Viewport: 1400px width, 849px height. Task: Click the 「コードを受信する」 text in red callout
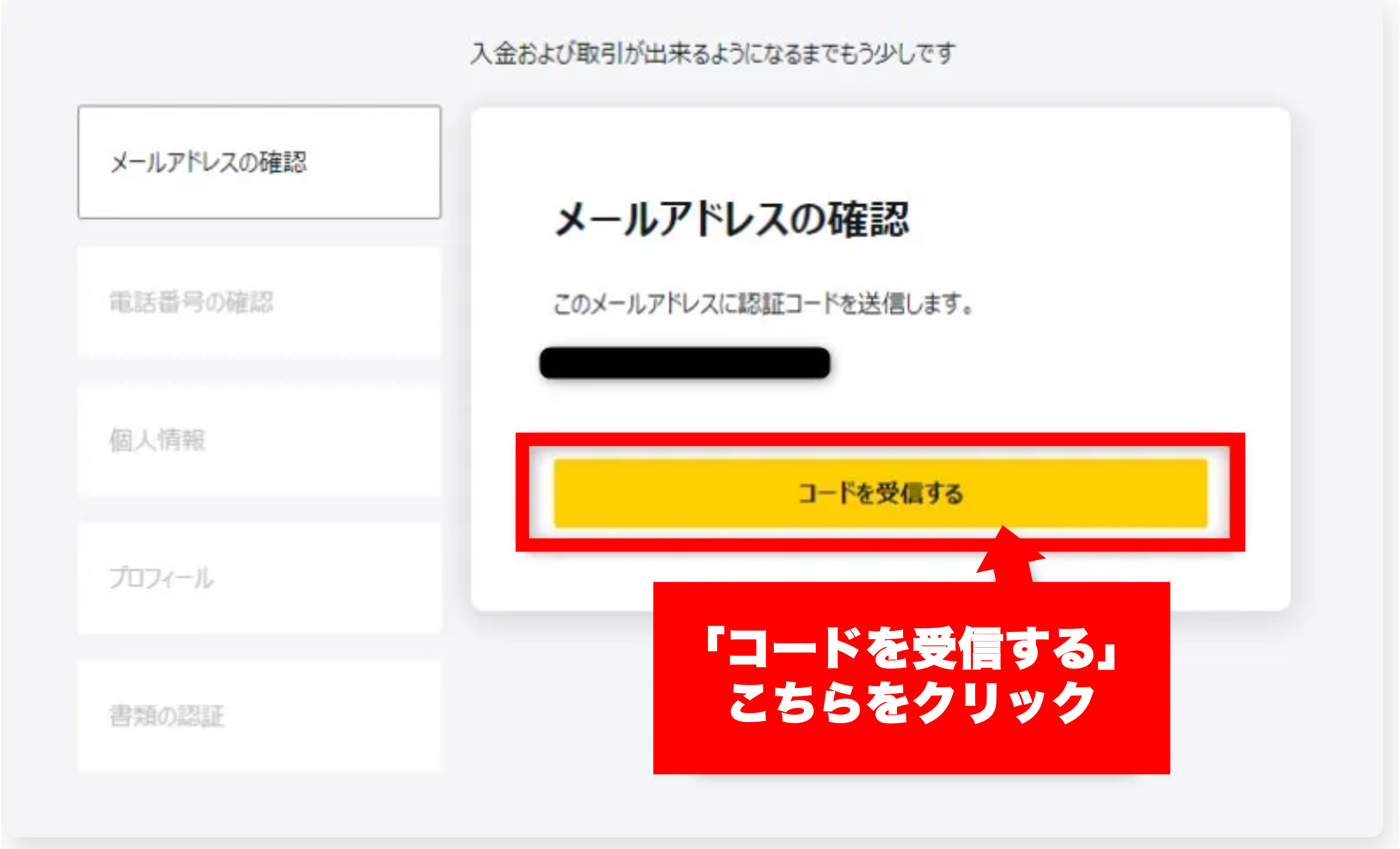click(912, 649)
